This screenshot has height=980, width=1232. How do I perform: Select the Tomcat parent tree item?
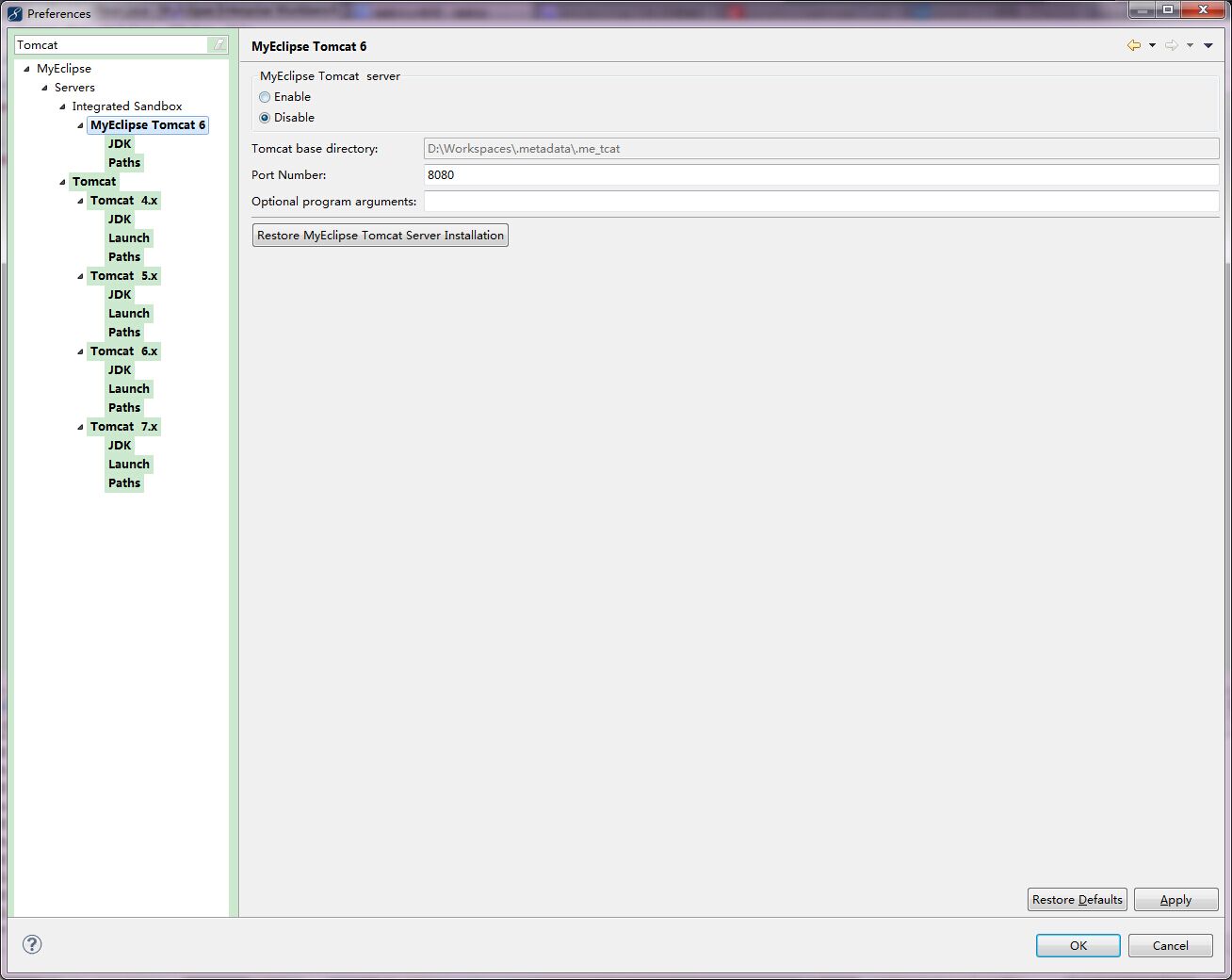pos(94,181)
